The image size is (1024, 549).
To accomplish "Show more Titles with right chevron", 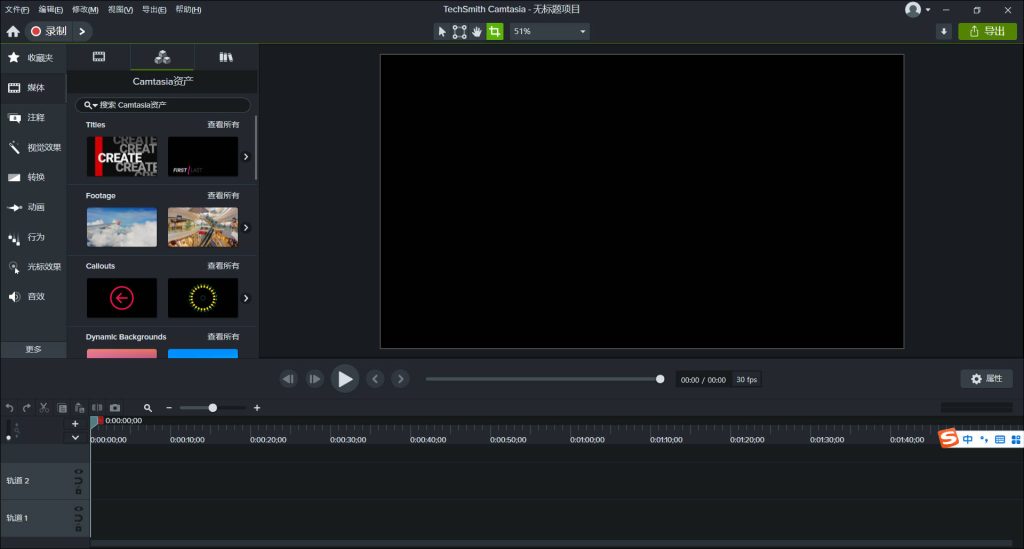I will point(246,157).
